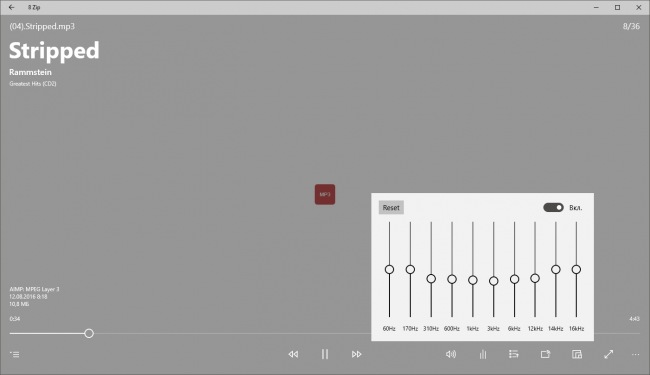Screen dimensions: 650x375
Task: Click the 60Hz equalizer slider handle
Action: (x=389, y=269)
